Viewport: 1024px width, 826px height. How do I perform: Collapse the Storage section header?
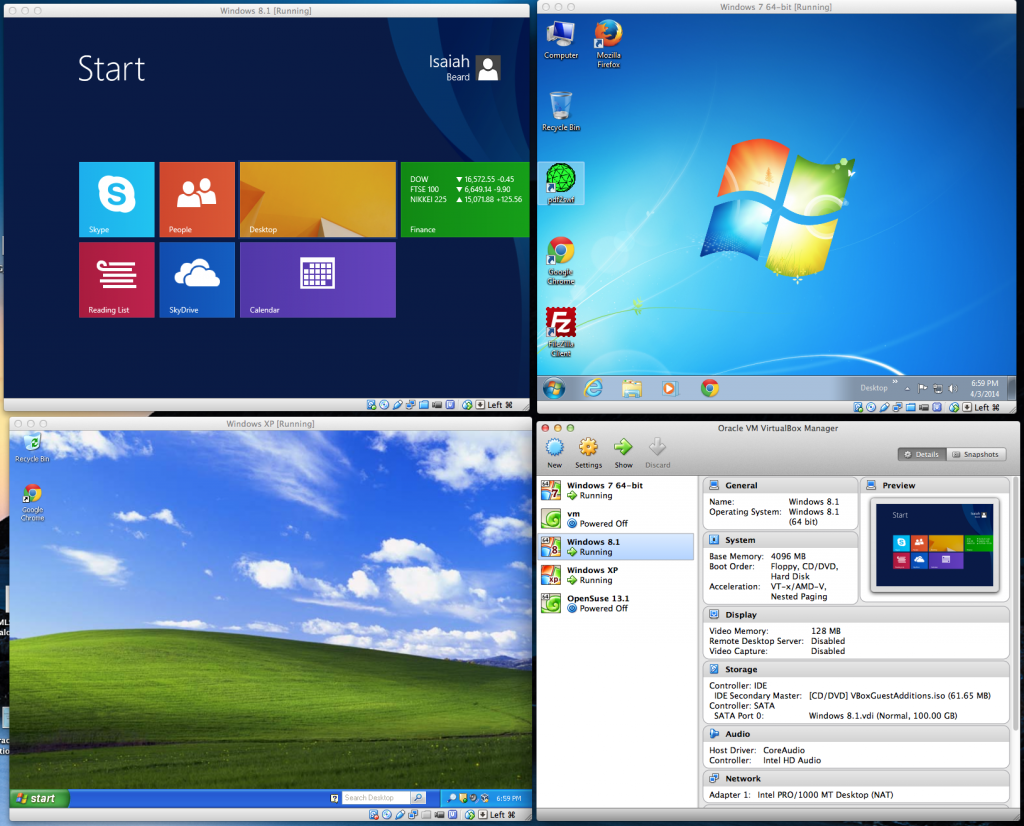coord(741,669)
